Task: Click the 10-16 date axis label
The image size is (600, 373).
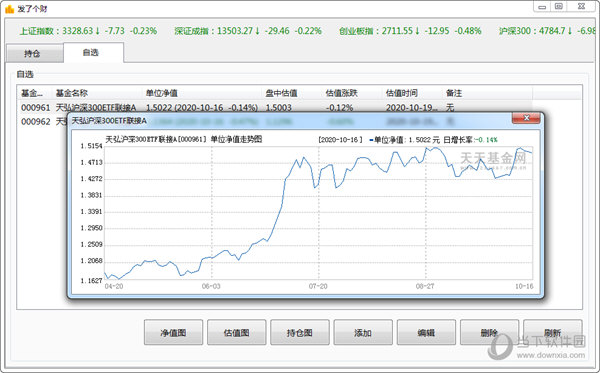Action: (524, 286)
